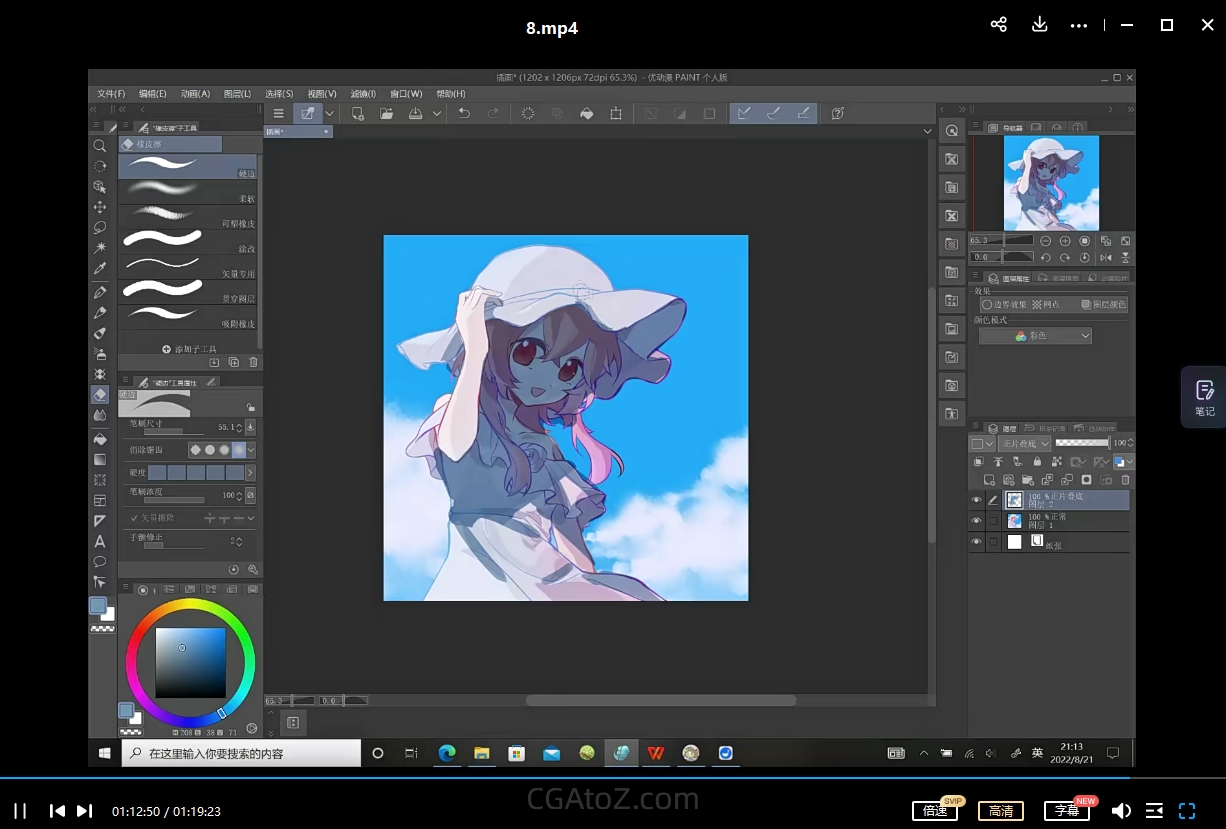Click the Undo arrow in the command bar
1226x829 pixels.
[x=464, y=114]
